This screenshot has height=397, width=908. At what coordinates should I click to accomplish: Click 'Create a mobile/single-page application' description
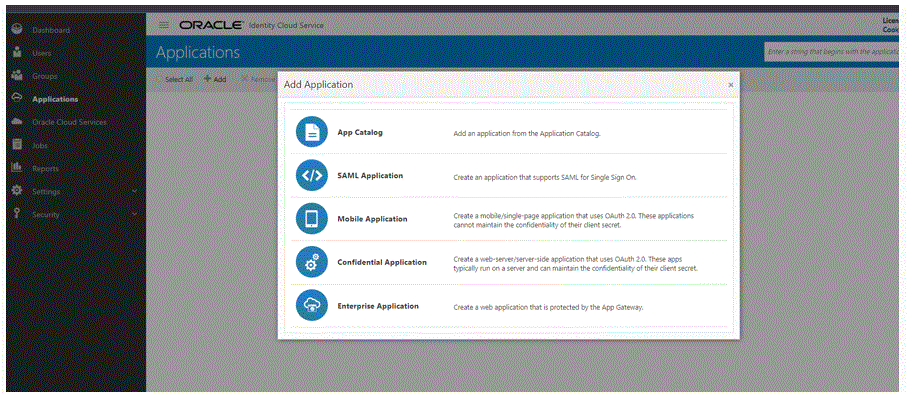pos(574,220)
